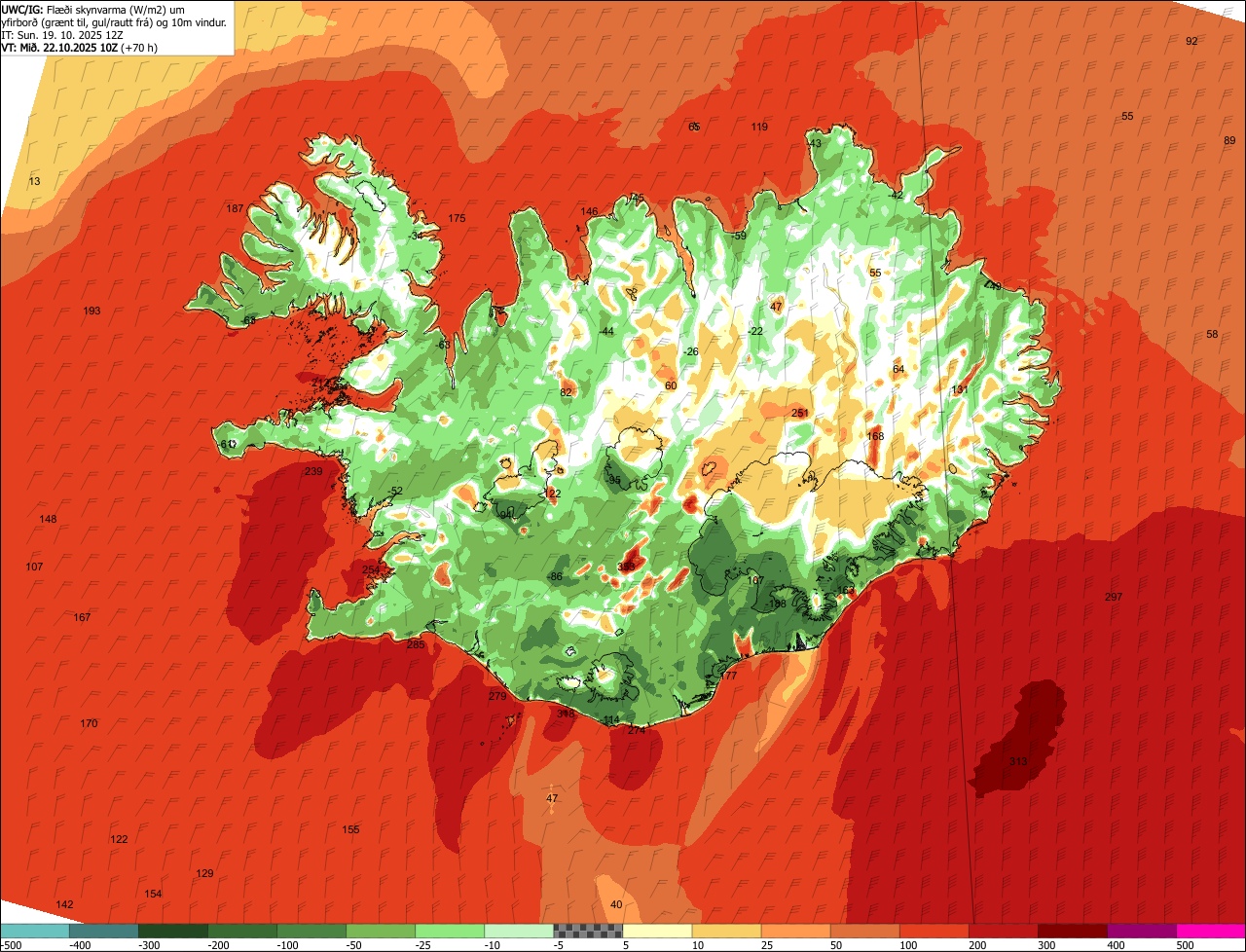Click the title line 'UWC/IG: Flæði skynvarma (W/m2) um'
Viewport: 1246px width, 952px height.
point(93,9)
